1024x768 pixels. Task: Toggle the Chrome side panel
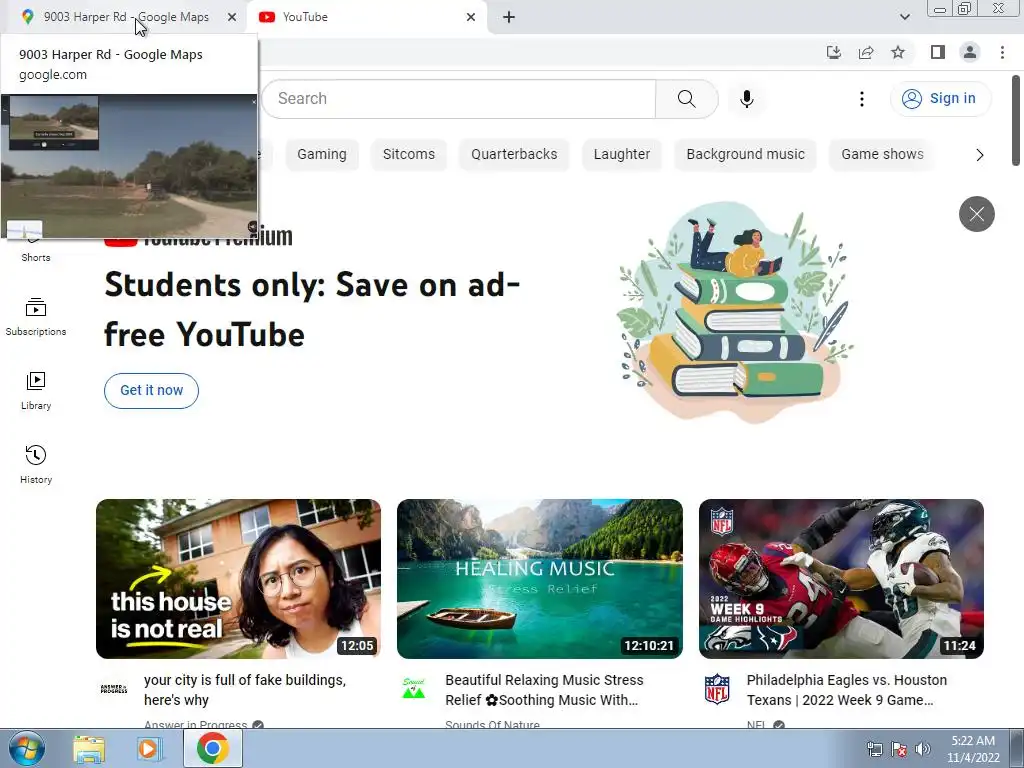coord(938,52)
